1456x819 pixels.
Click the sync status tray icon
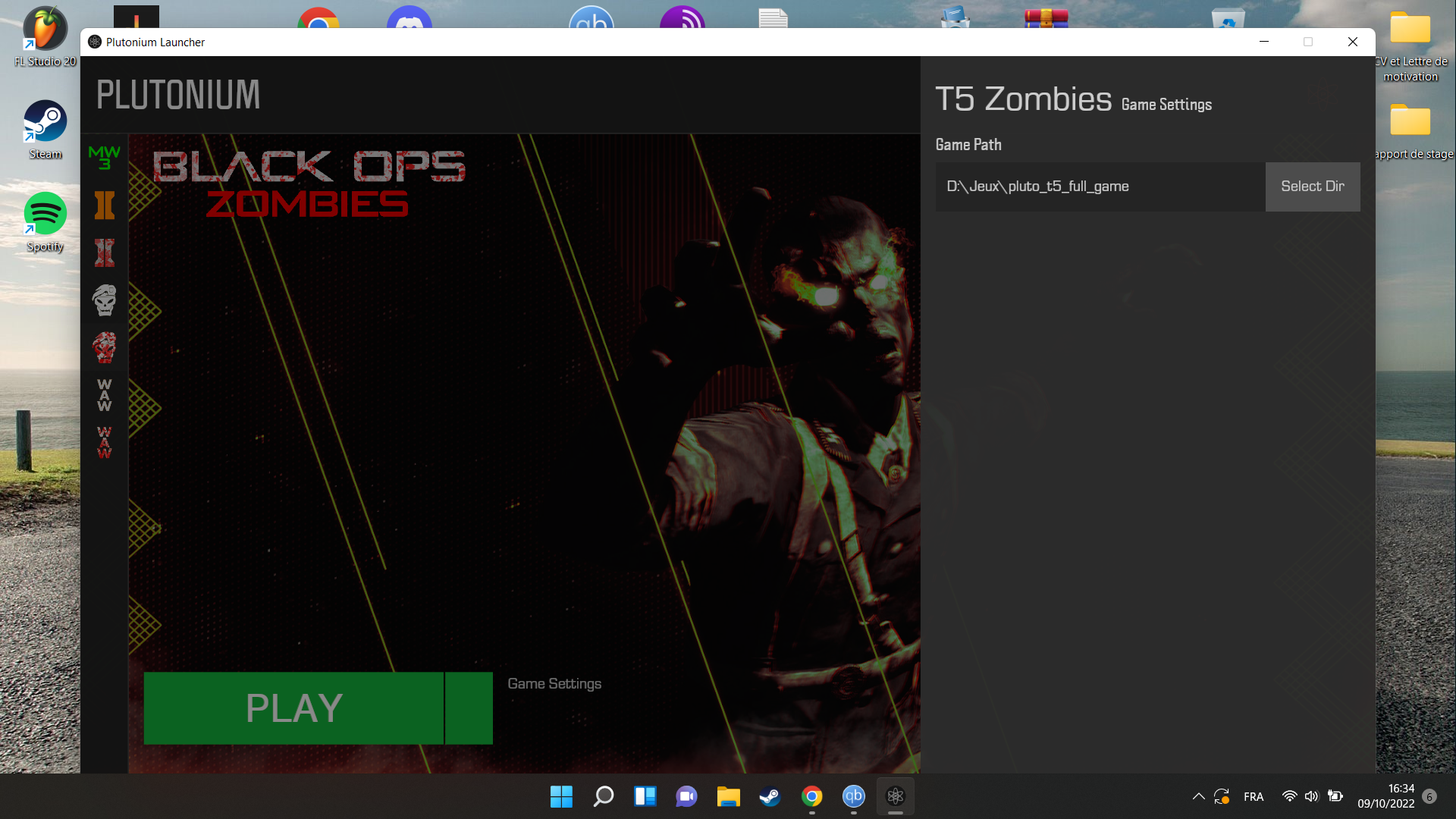(1222, 796)
